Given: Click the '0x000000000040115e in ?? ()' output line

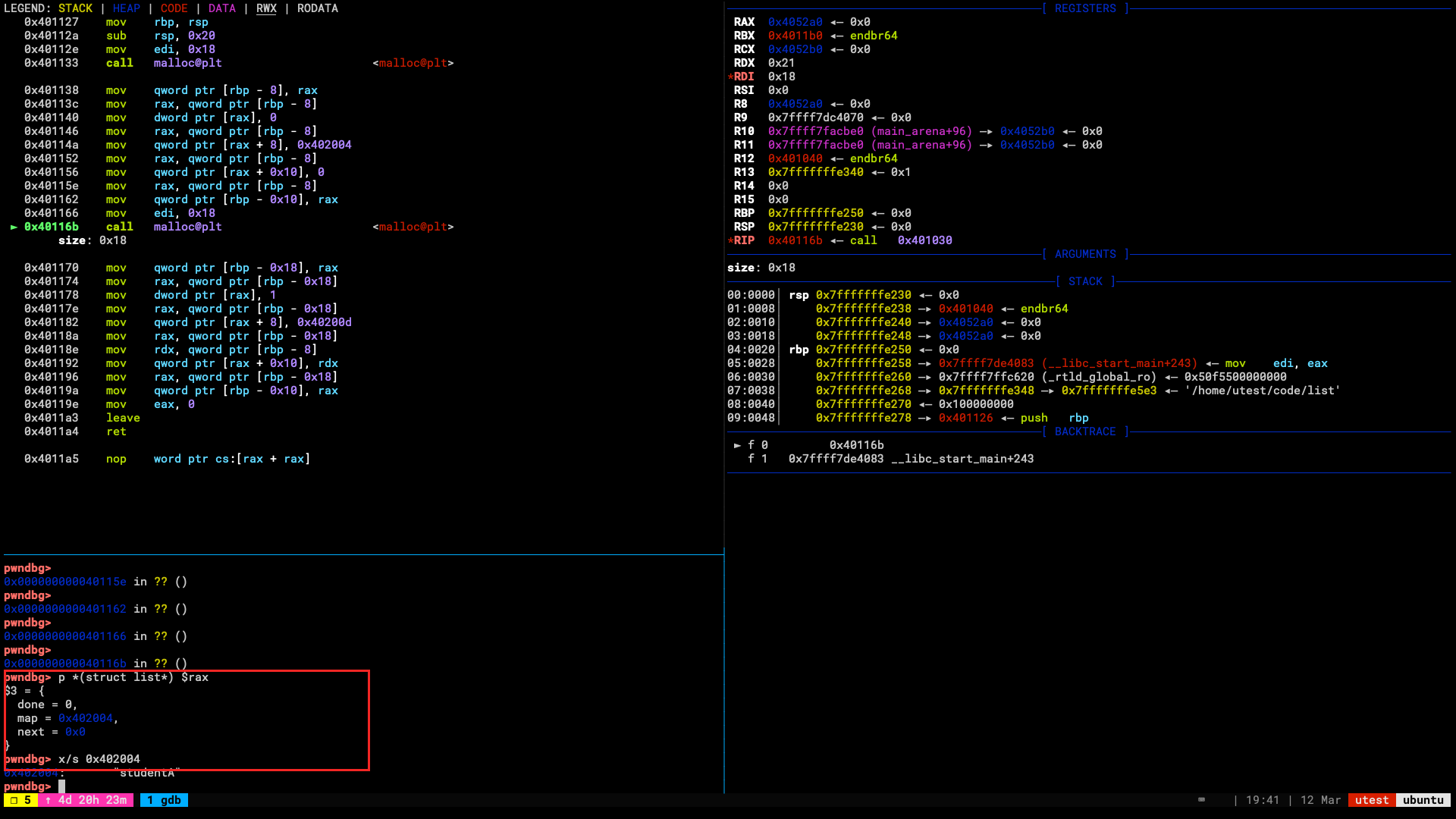Looking at the screenshot, I should click(x=96, y=582).
